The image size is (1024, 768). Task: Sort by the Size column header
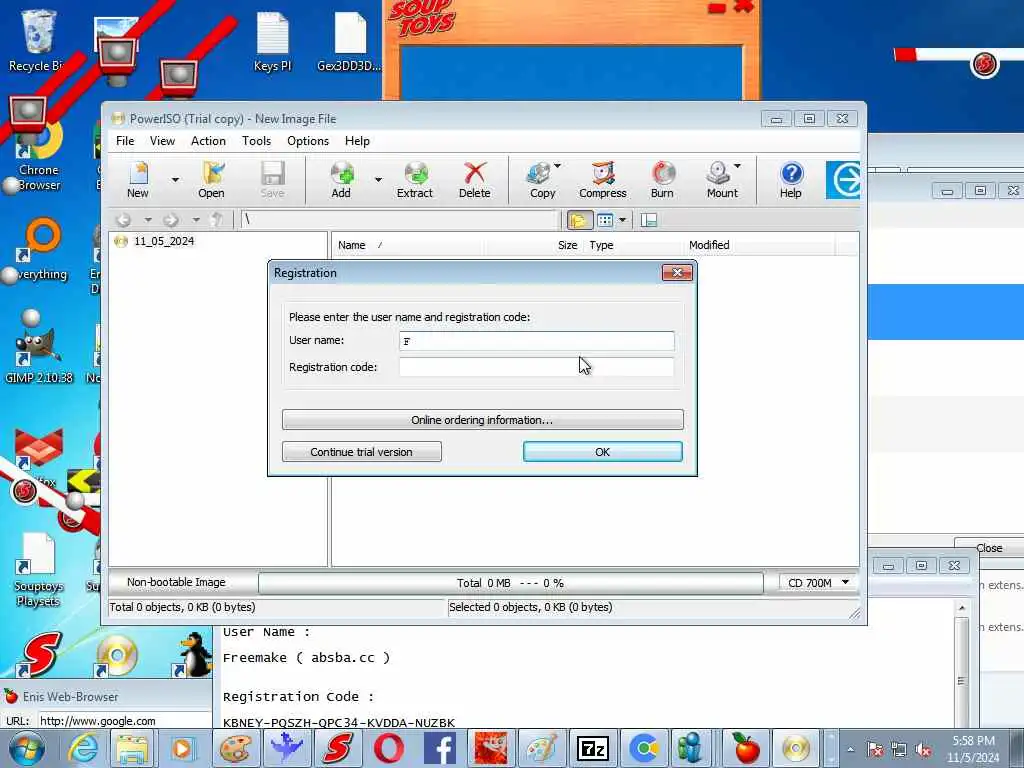point(568,245)
